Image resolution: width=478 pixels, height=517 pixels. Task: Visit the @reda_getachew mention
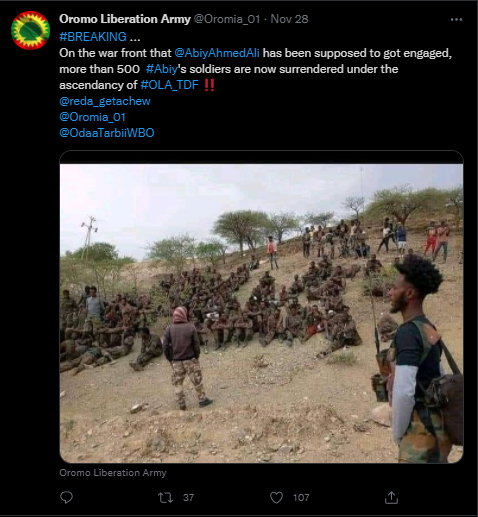click(x=105, y=101)
